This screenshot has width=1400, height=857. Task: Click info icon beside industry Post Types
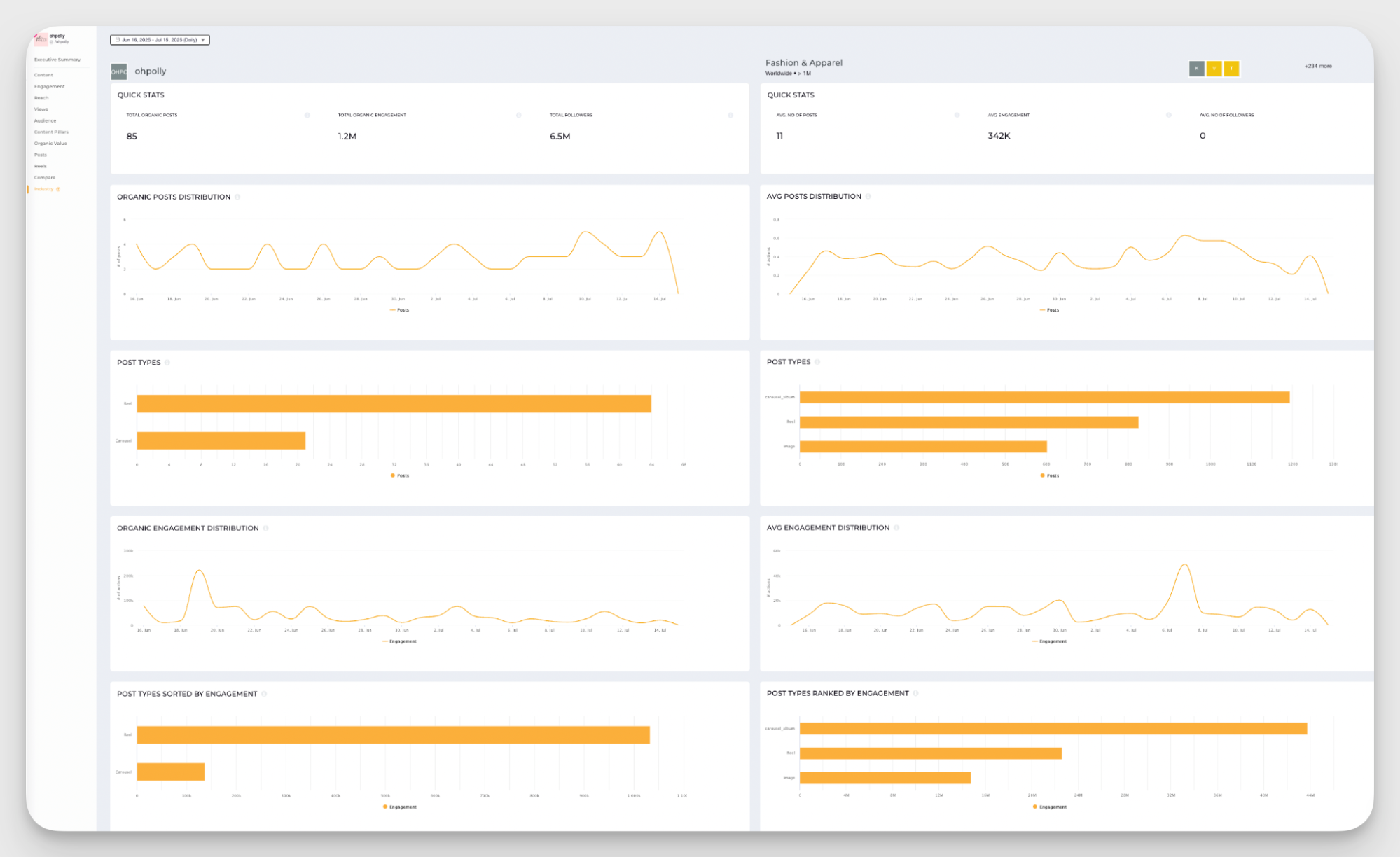click(x=817, y=362)
